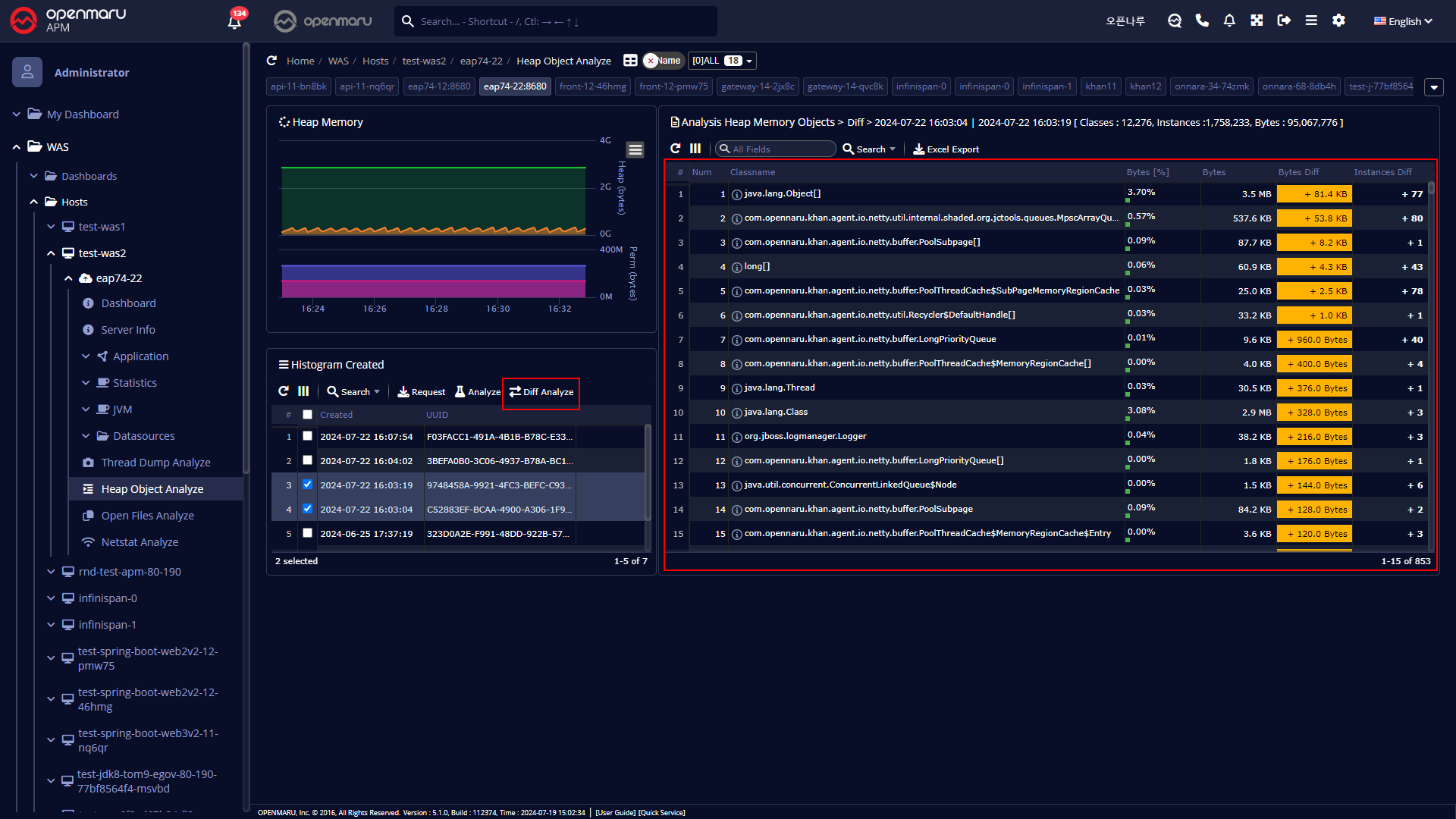The height and width of the screenshot is (819, 1456).
Task: Click the Heap Memory chart hamburger menu
Action: pos(635,149)
